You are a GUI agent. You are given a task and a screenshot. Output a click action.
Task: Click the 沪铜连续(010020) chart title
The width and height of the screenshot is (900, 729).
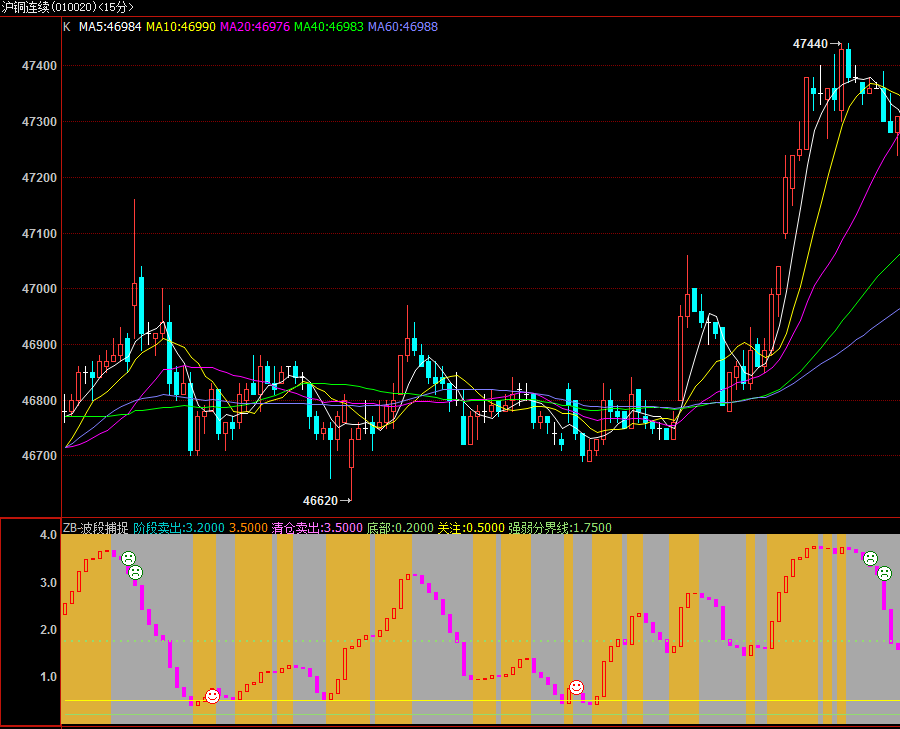pos(67,7)
